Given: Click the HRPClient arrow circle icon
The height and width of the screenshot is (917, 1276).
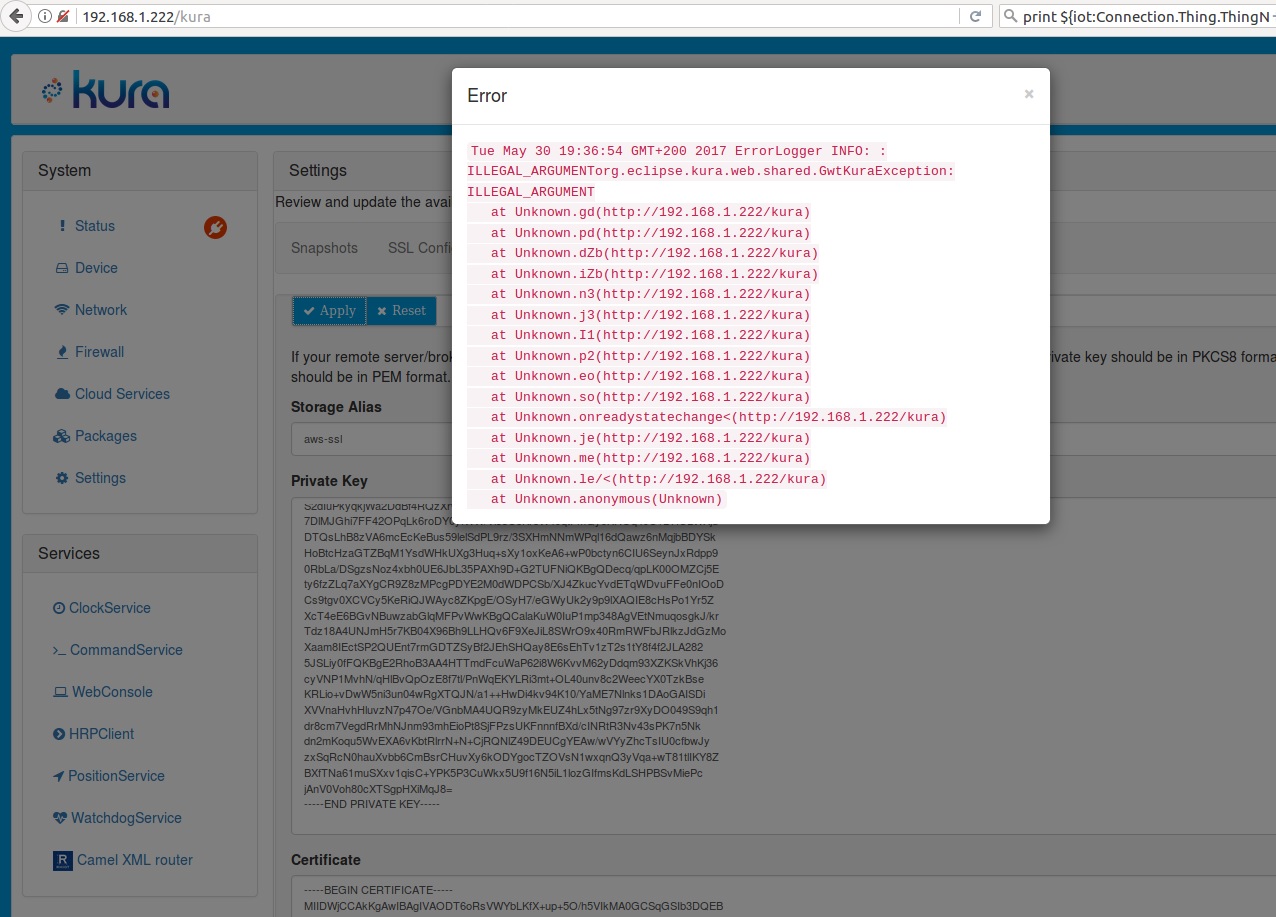Looking at the screenshot, I should pos(59,734).
